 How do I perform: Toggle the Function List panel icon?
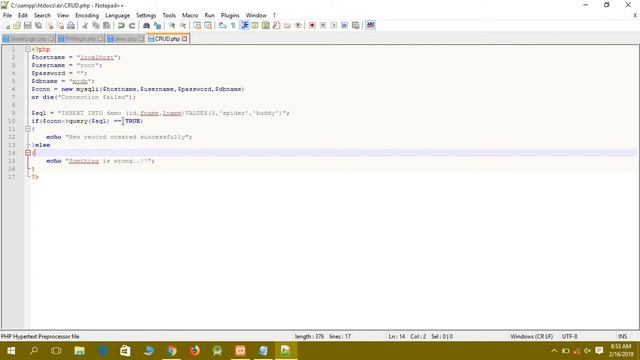click(276, 25)
